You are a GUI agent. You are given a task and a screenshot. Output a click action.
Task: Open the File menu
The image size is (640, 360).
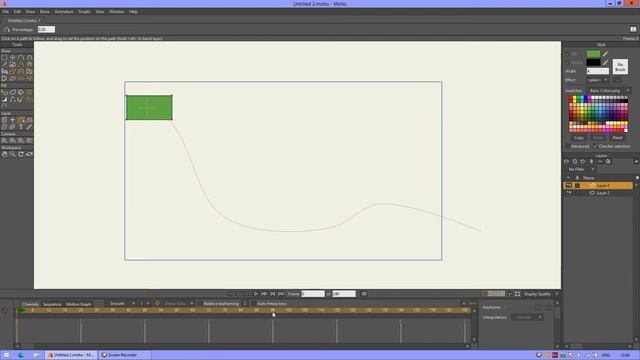5,12
